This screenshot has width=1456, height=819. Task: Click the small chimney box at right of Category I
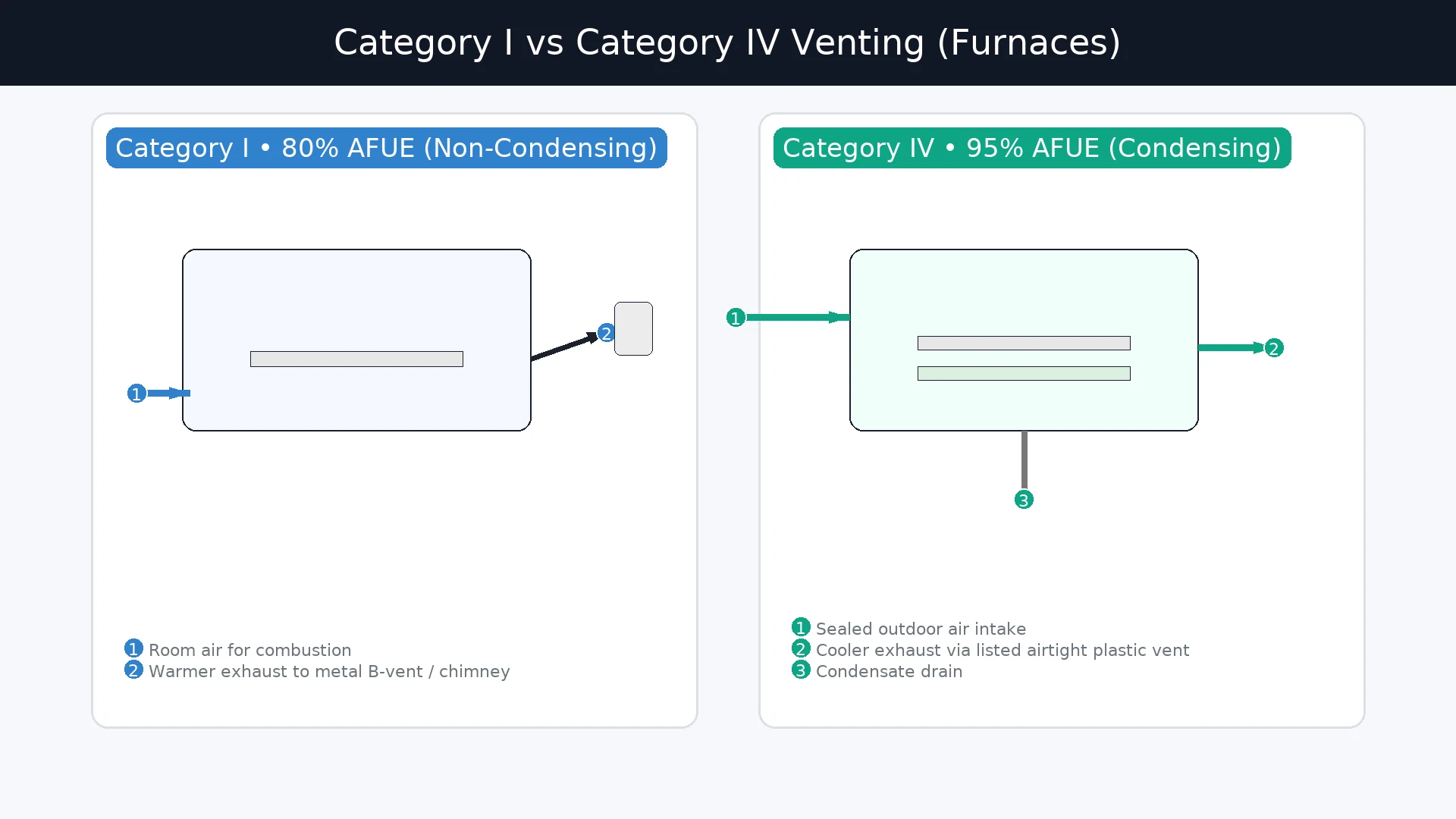634,328
